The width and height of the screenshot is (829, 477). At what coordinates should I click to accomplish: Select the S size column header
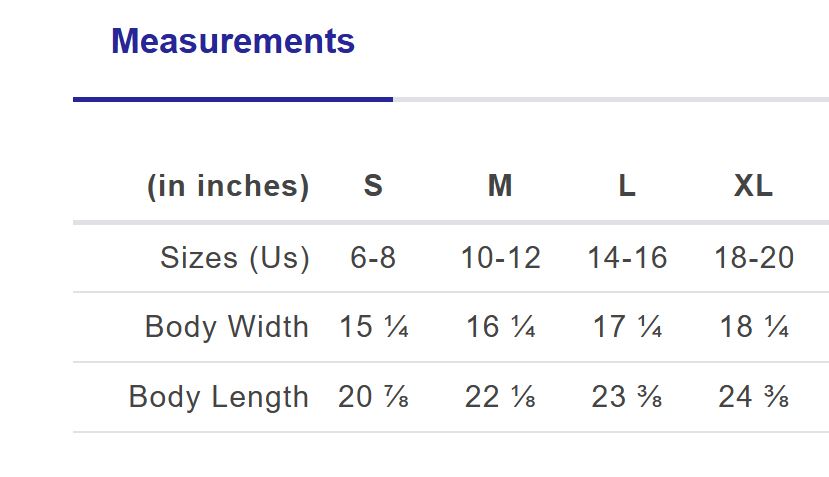[373, 186]
